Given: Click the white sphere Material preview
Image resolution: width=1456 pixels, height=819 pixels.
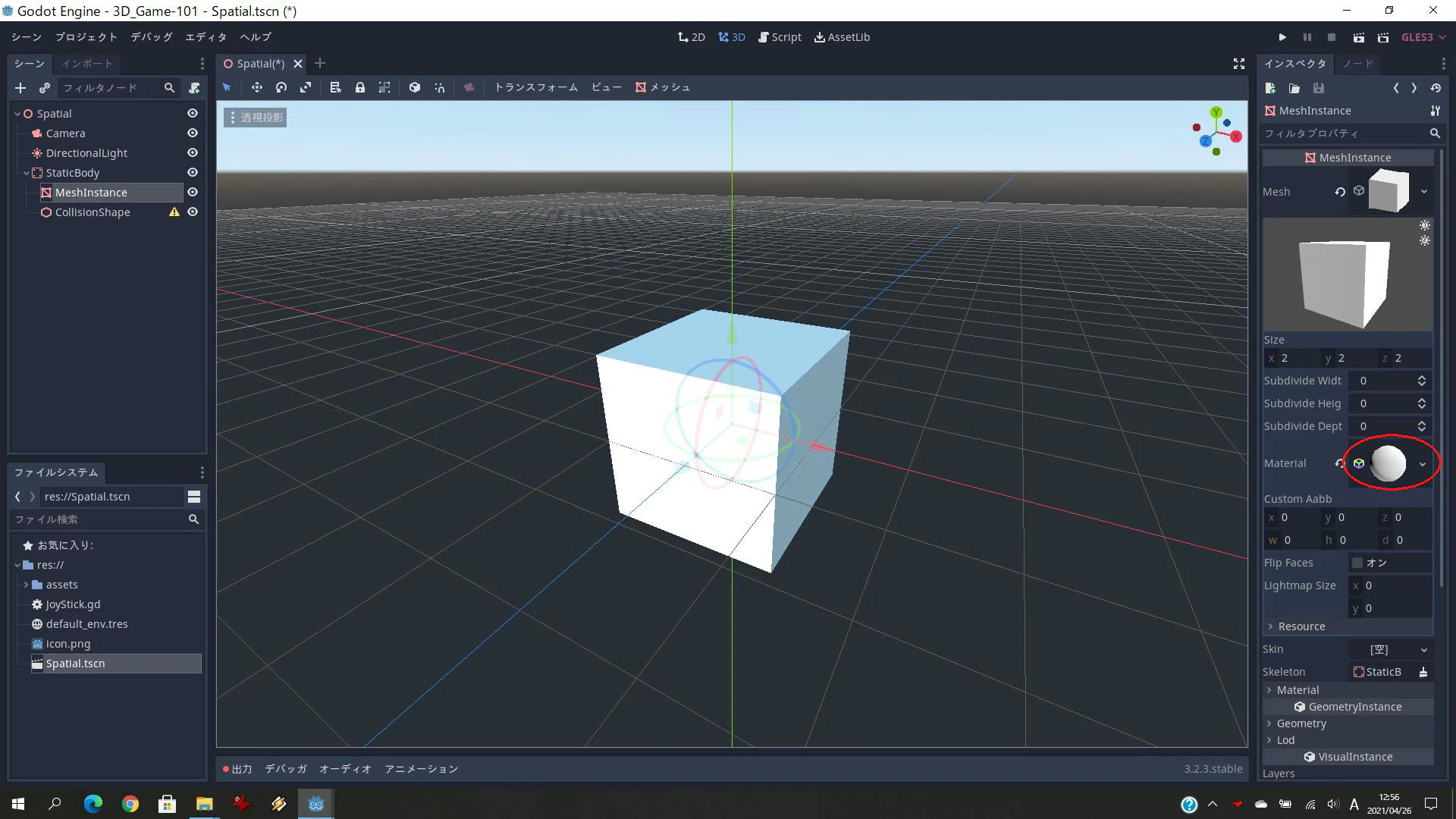Looking at the screenshot, I should pos(1389,463).
